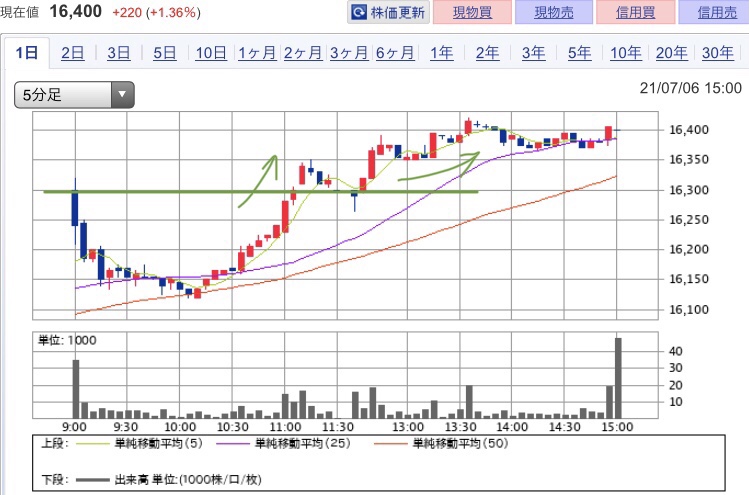Open the 現物売 order link
The height and width of the screenshot is (495, 749).
[554, 12]
